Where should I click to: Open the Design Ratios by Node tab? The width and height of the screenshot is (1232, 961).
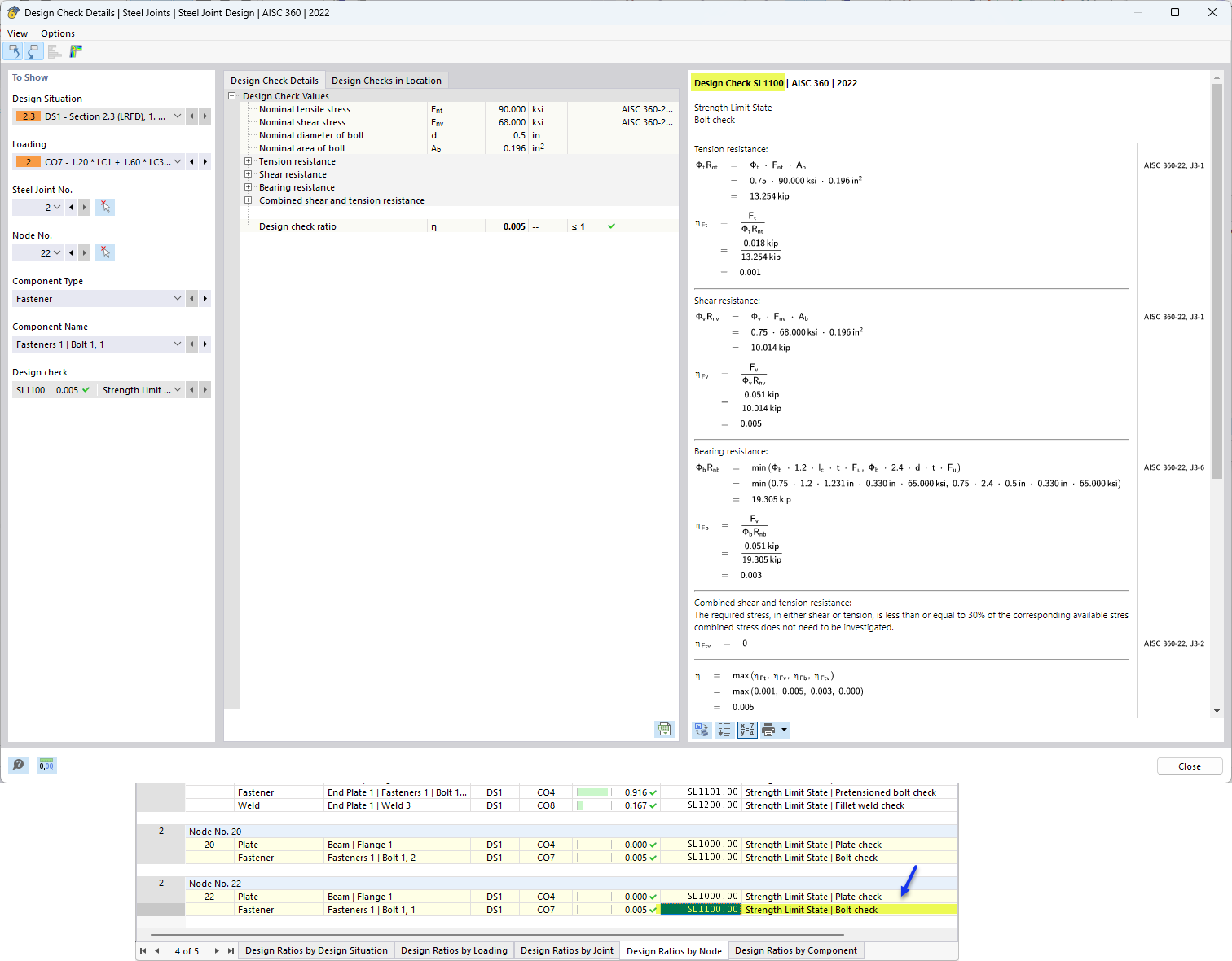click(x=674, y=950)
